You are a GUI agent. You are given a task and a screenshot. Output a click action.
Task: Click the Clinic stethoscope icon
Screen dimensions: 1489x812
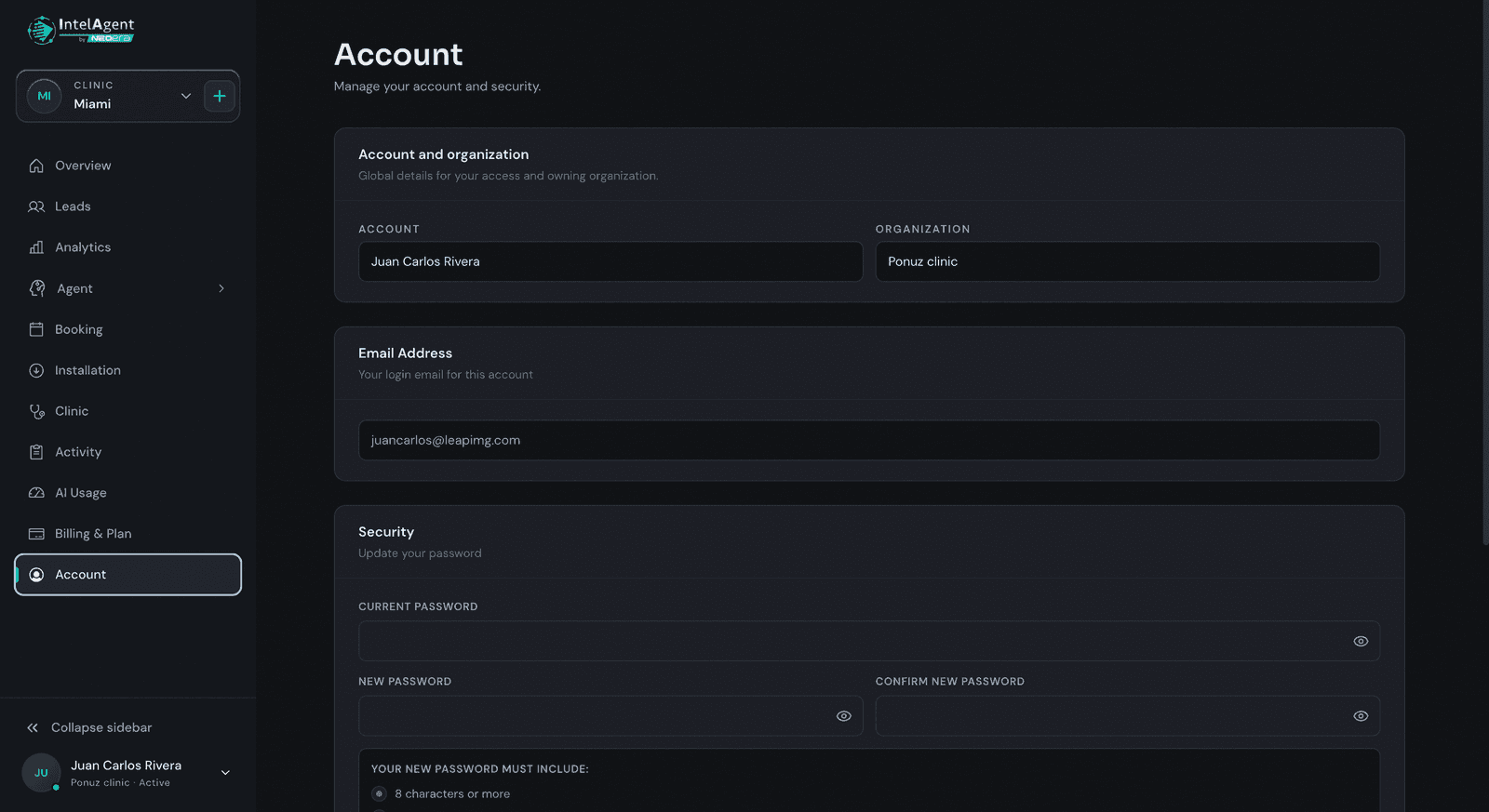pos(36,411)
